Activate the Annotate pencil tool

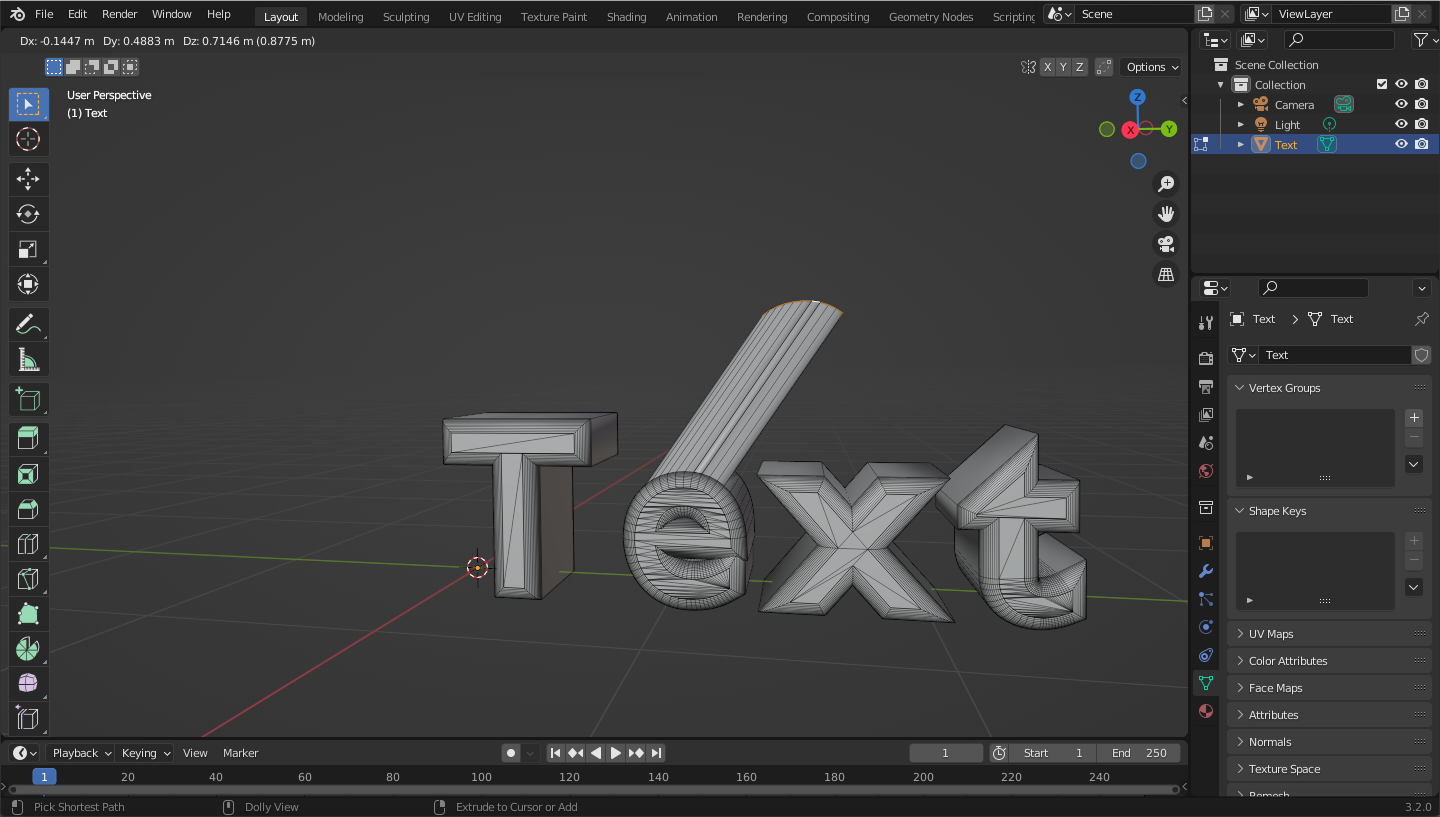(29, 324)
